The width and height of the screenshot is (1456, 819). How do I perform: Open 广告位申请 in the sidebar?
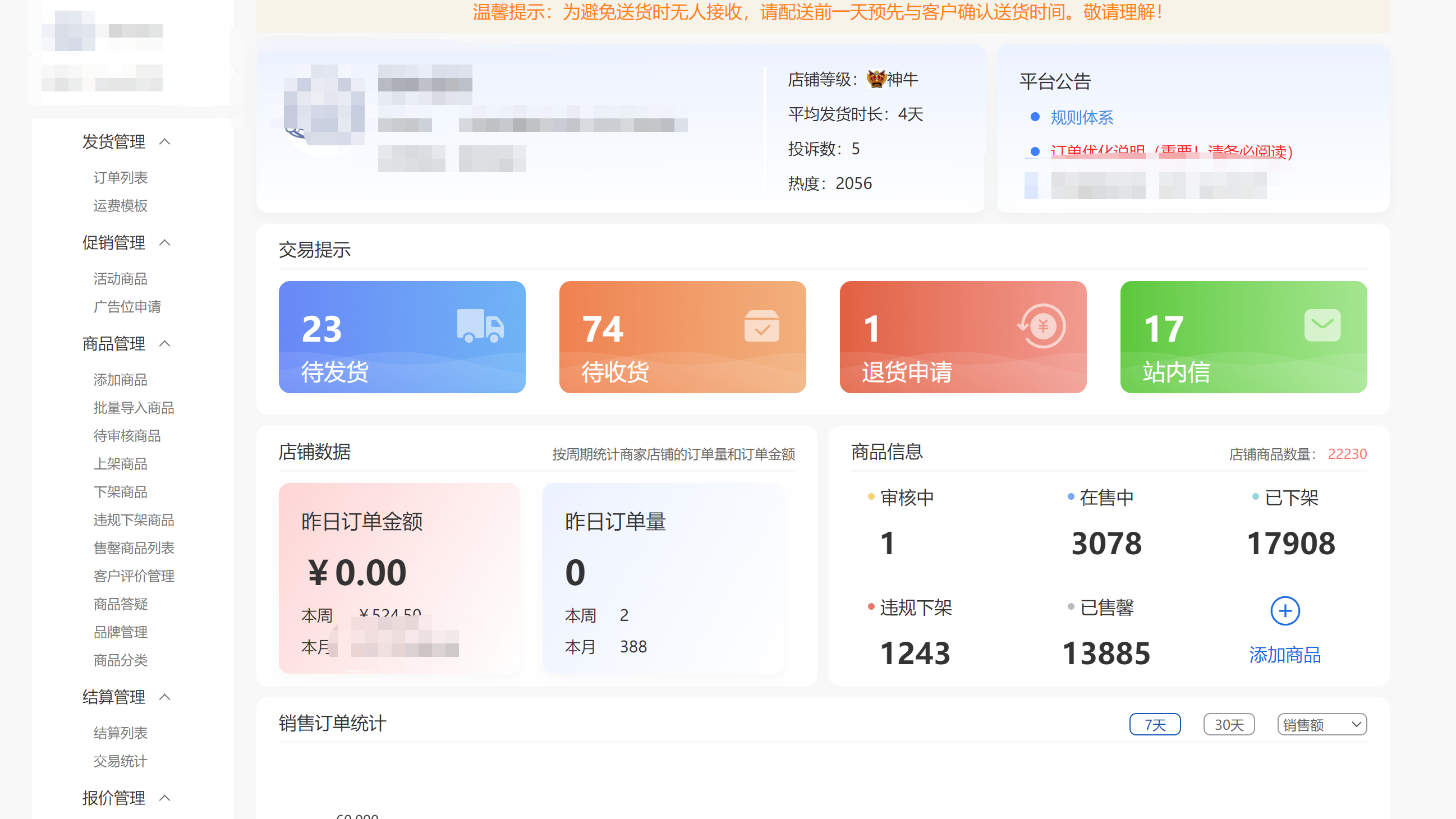click(x=127, y=307)
